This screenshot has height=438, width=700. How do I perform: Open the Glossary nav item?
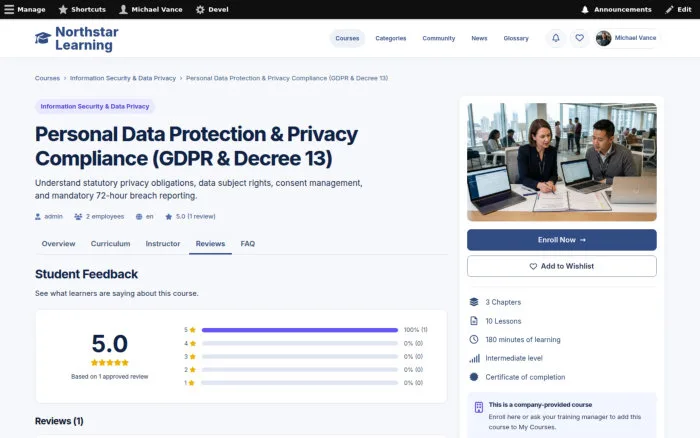point(516,38)
